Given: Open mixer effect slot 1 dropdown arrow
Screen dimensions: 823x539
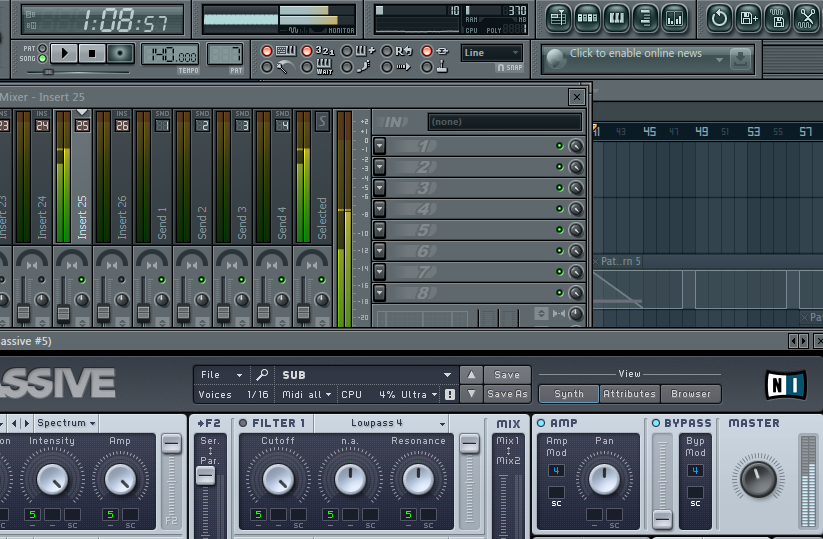Looking at the screenshot, I should [x=379, y=146].
